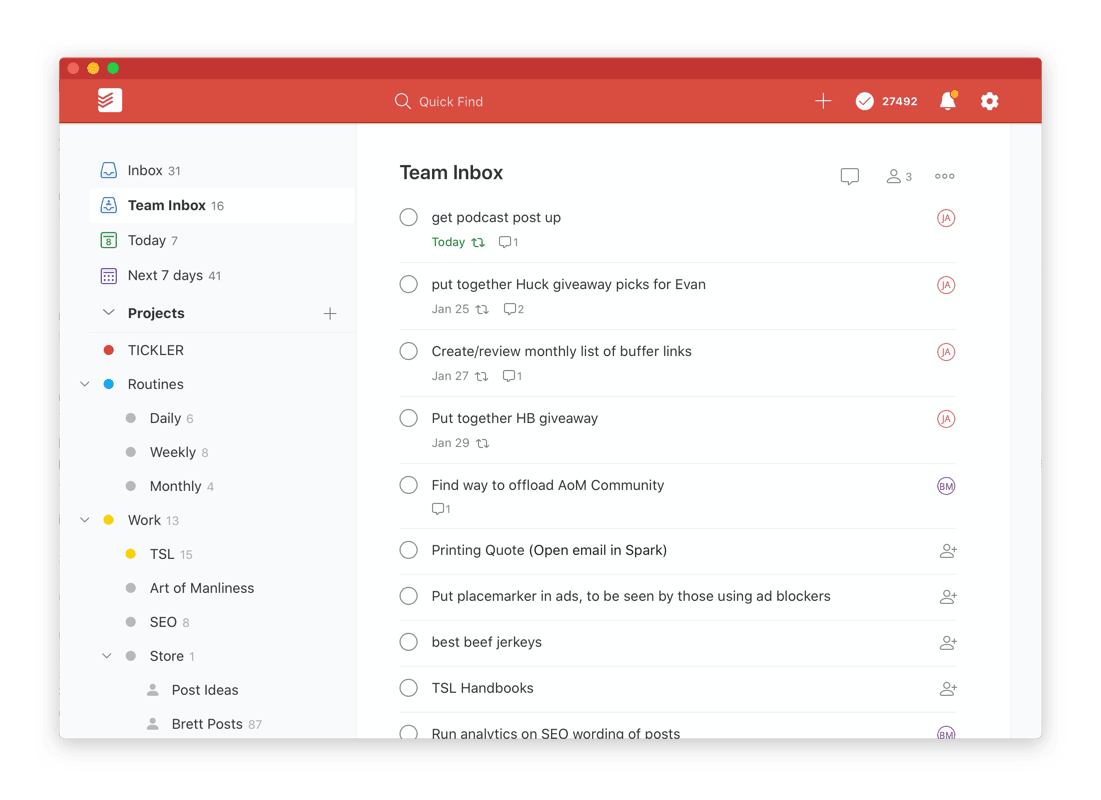Add a new task with the plus button

[823, 101]
